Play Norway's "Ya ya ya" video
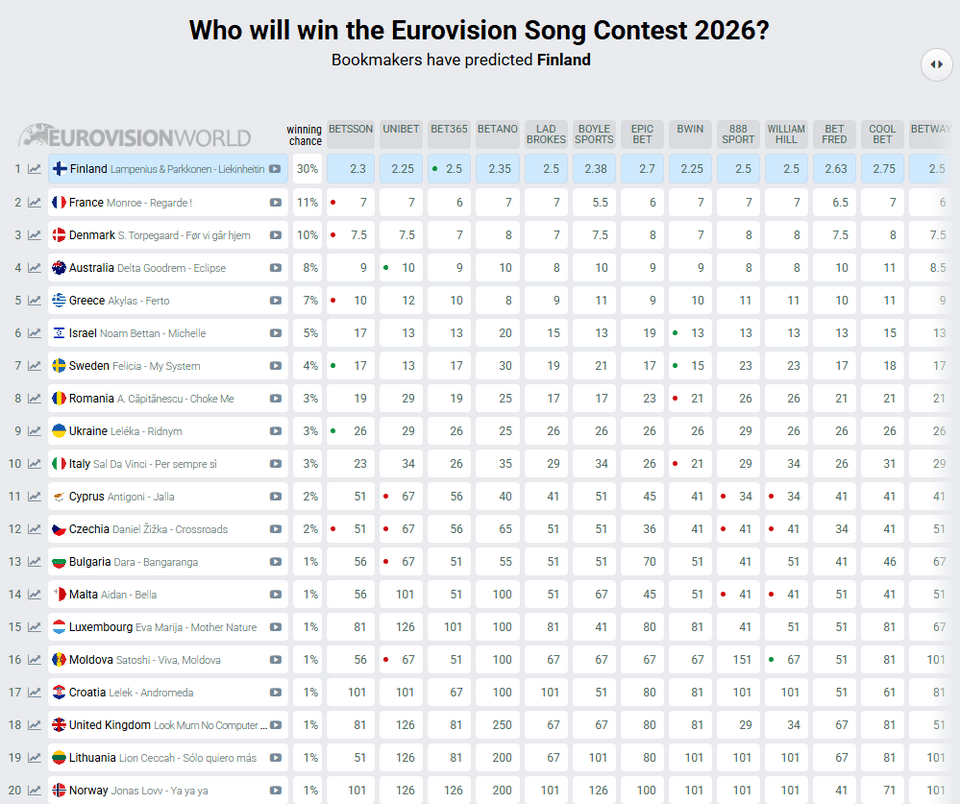Screen dimensions: 960x804 276,789
